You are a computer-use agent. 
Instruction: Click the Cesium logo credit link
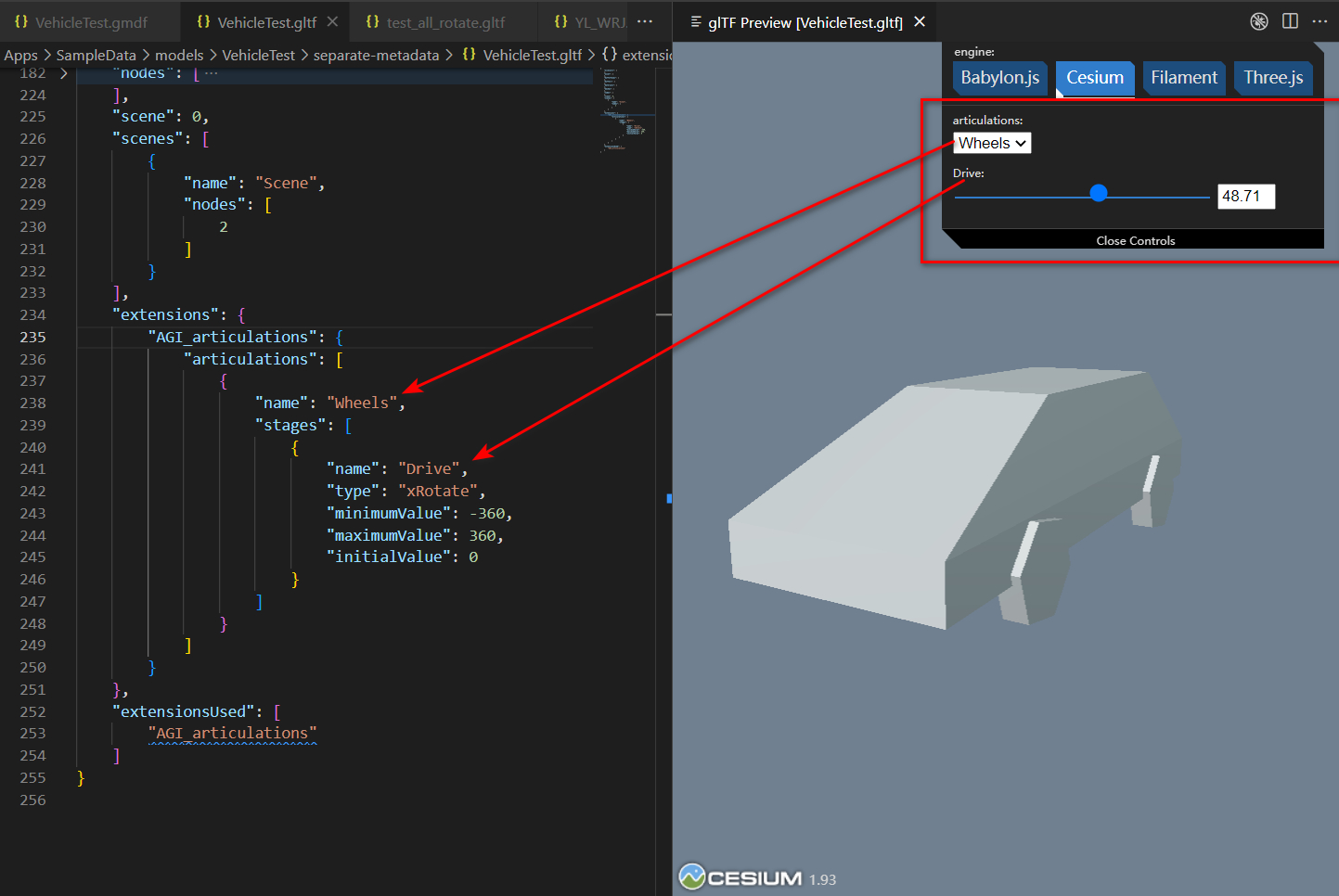[x=740, y=877]
